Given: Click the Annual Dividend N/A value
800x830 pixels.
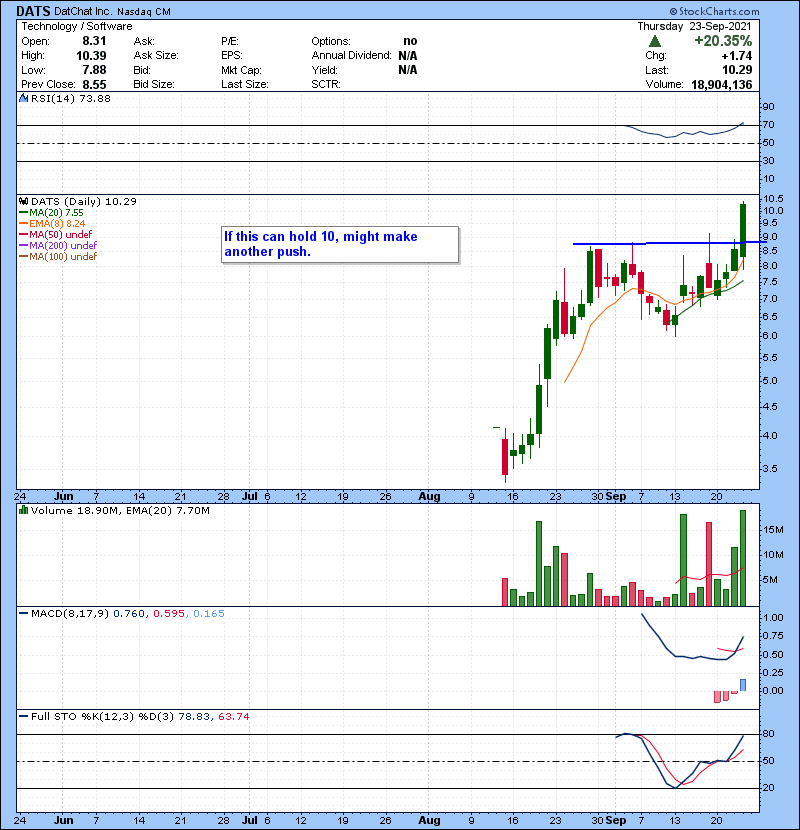Looking at the screenshot, I should pyautogui.click(x=408, y=56).
